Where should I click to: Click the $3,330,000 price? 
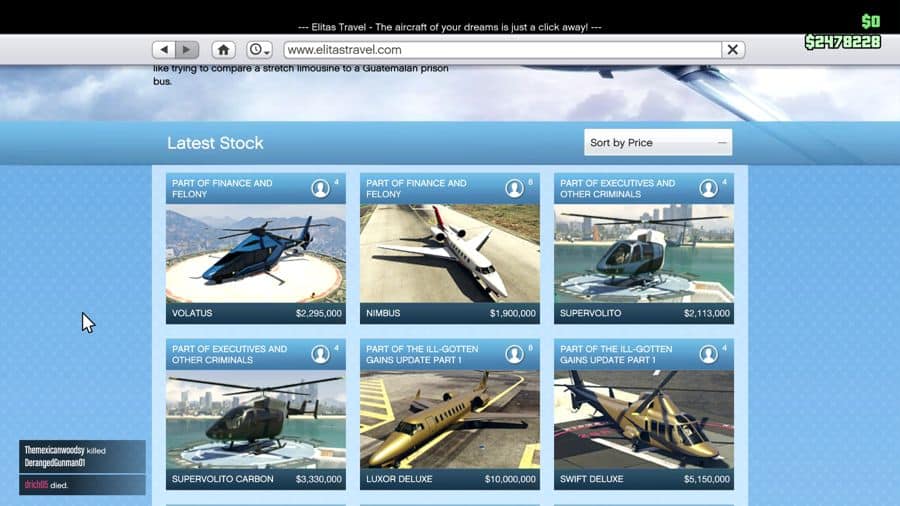click(x=319, y=479)
